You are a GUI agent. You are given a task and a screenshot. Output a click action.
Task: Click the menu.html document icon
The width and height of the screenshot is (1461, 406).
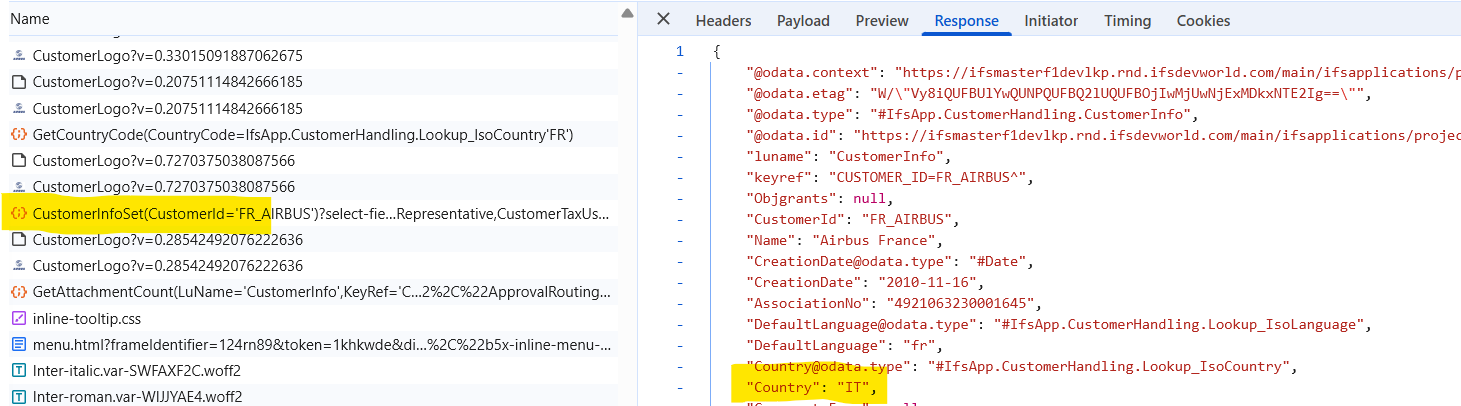point(18,345)
